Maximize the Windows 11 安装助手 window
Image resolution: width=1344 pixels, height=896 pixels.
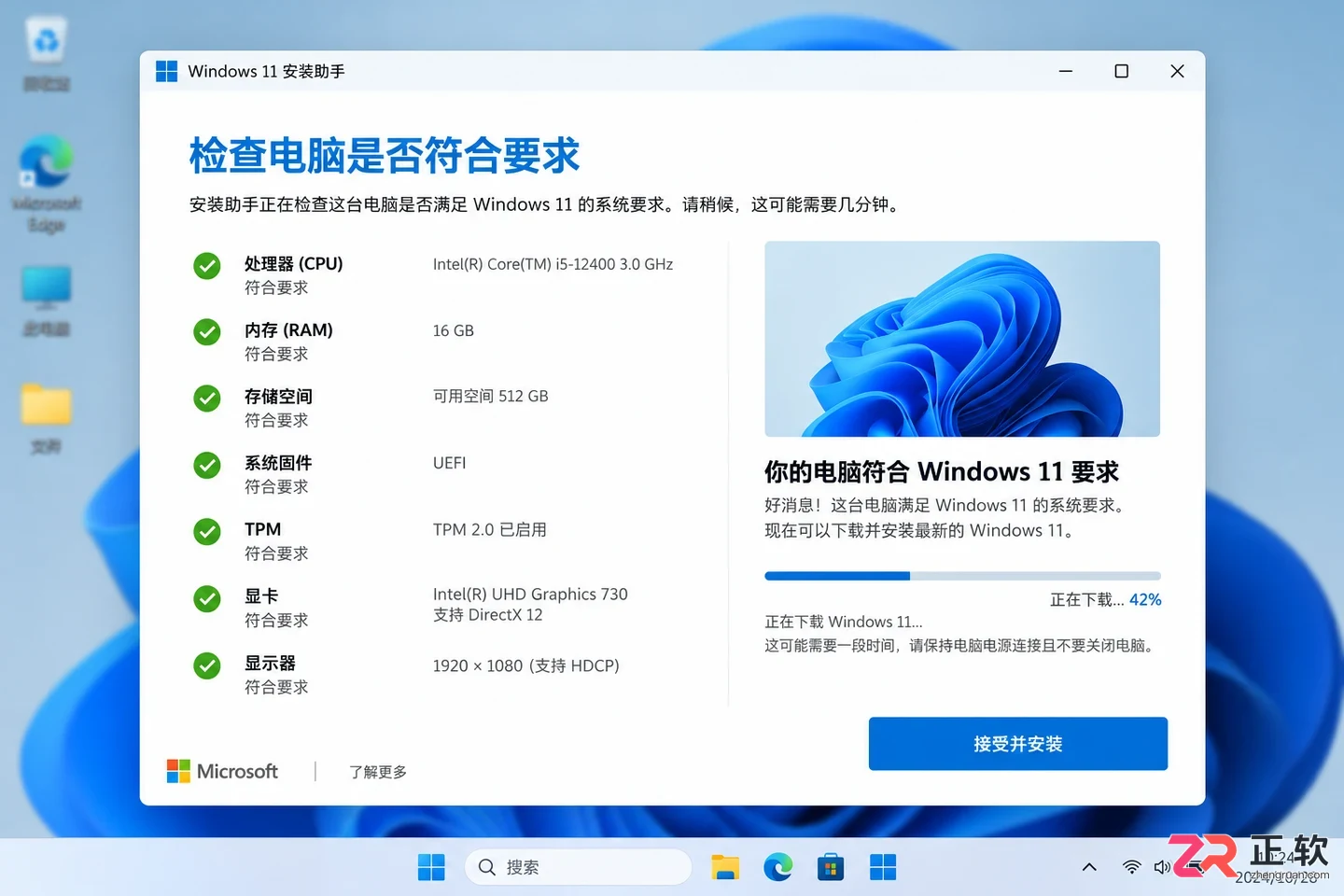(x=1122, y=71)
